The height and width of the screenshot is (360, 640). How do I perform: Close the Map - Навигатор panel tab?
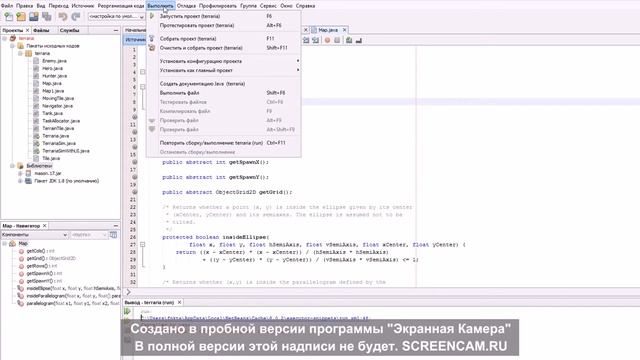44,226
